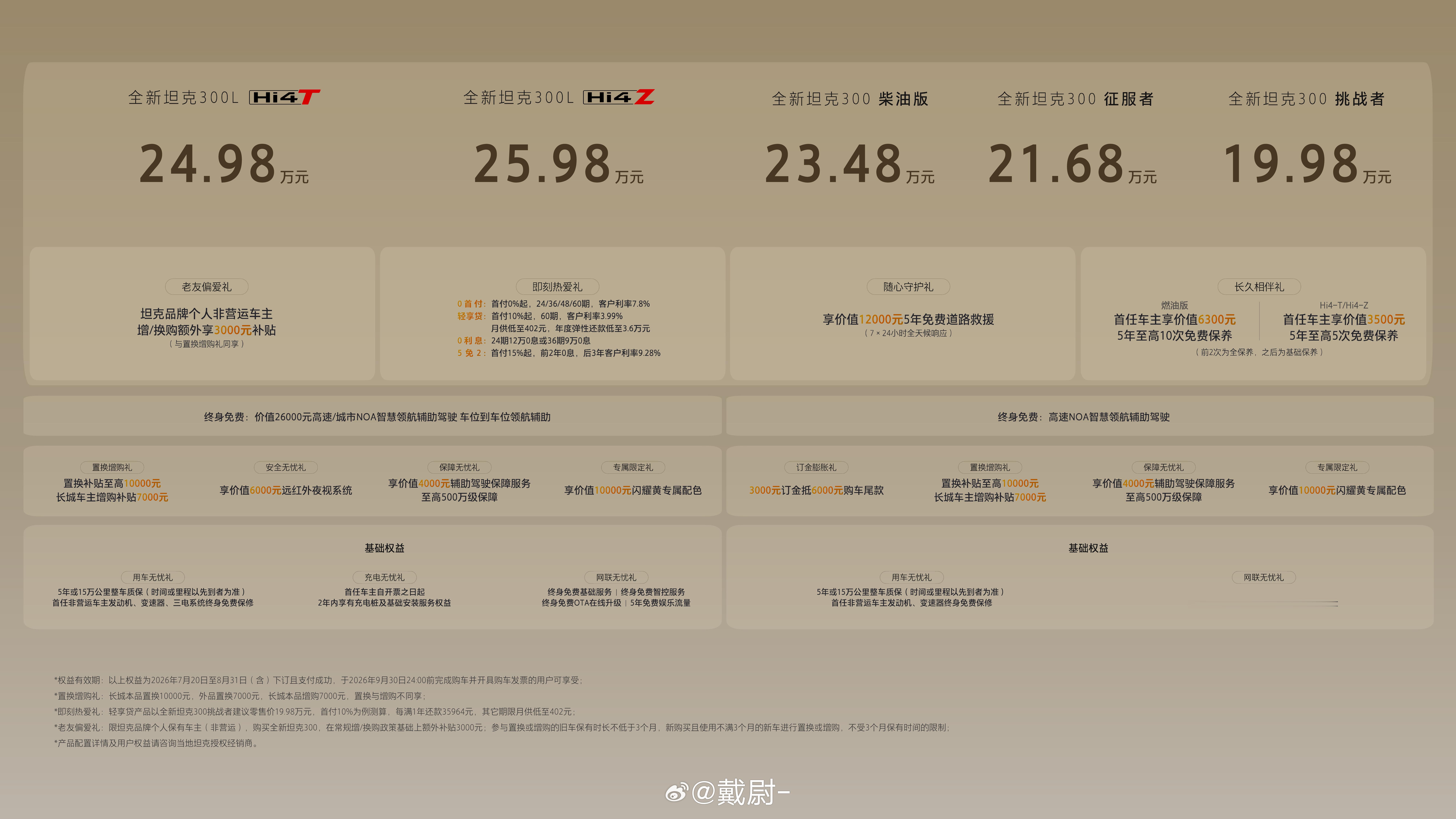Click the 订金膨胀礼 pill label
Screen dimensions: 1456x819
[x=816, y=467]
